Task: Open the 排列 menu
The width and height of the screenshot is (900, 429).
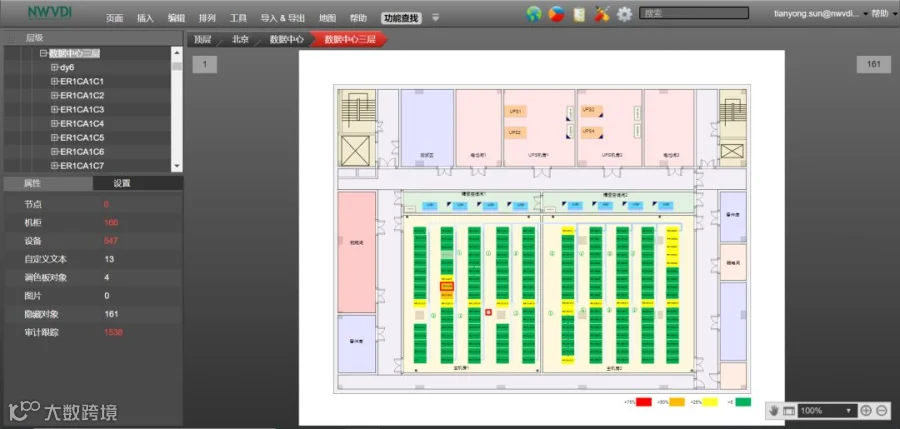Action: [x=207, y=18]
